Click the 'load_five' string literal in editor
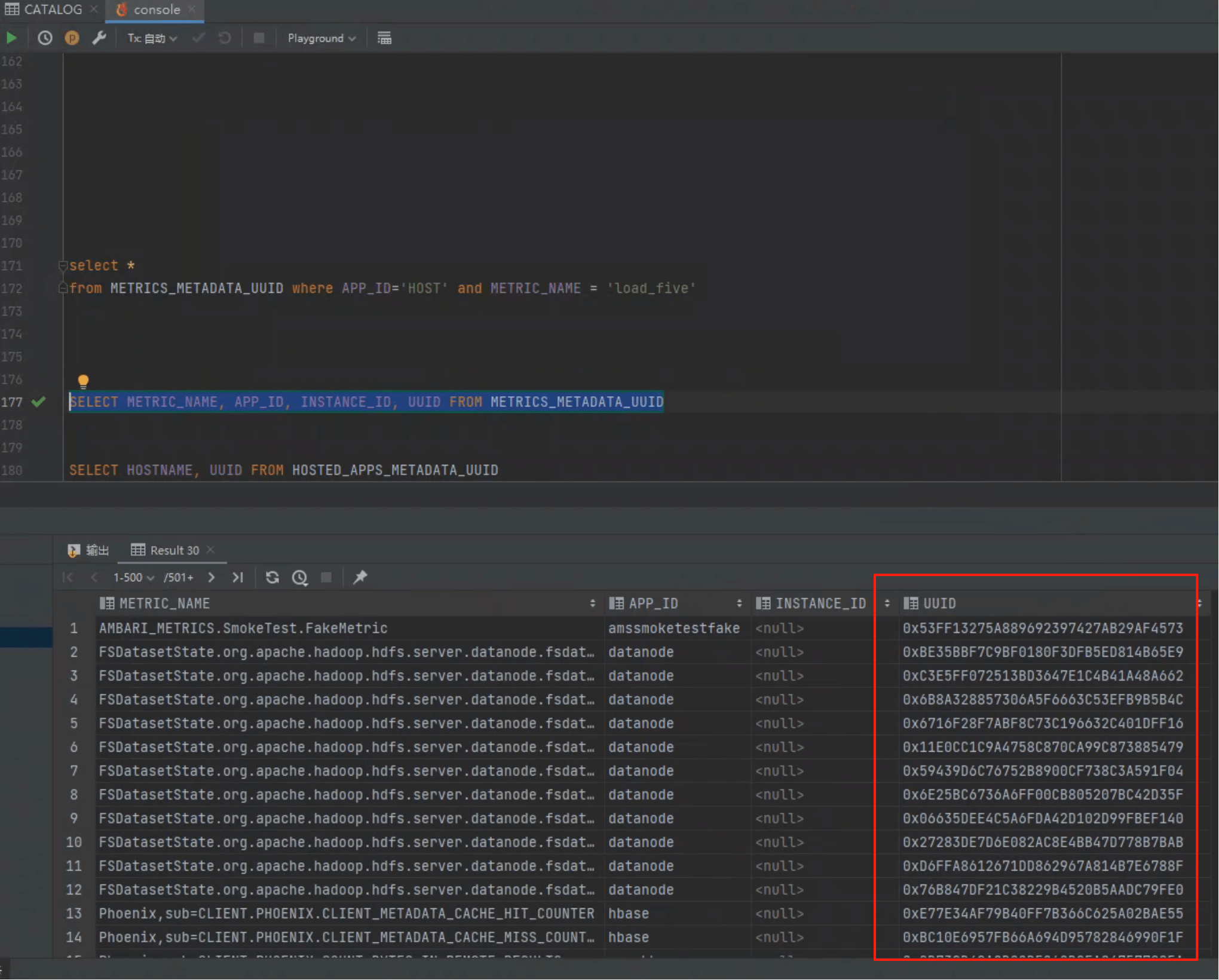Image resolution: width=1219 pixels, height=980 pixels. (x=651, y=289)
